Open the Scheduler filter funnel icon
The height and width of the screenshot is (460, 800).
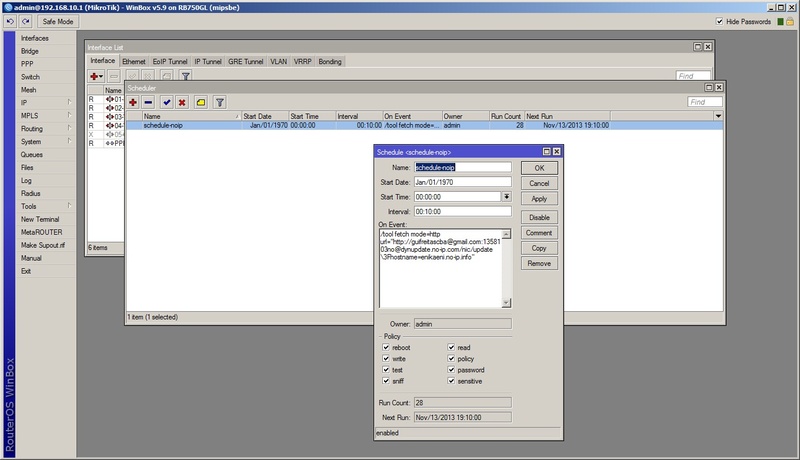pos(220,102)
